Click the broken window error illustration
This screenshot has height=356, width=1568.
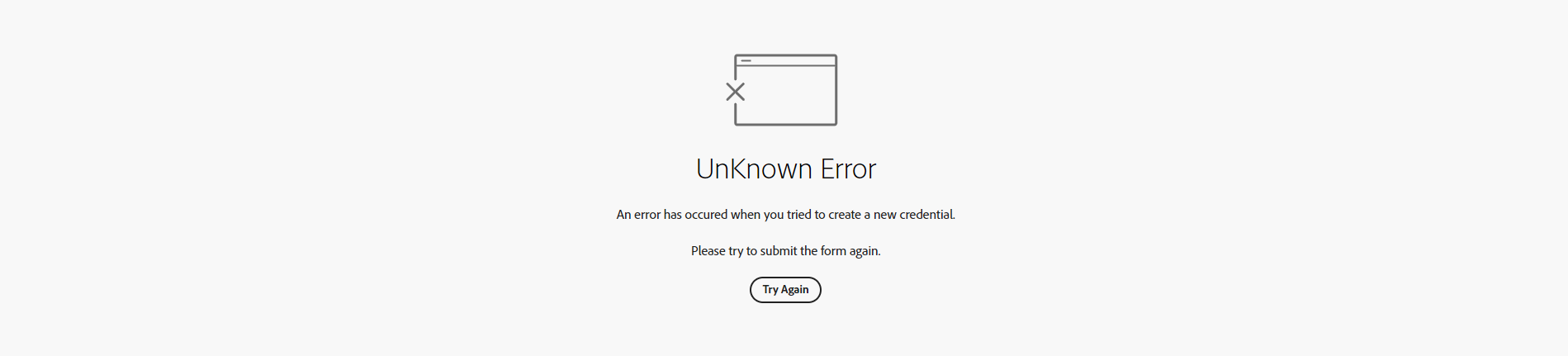(782, 90)
